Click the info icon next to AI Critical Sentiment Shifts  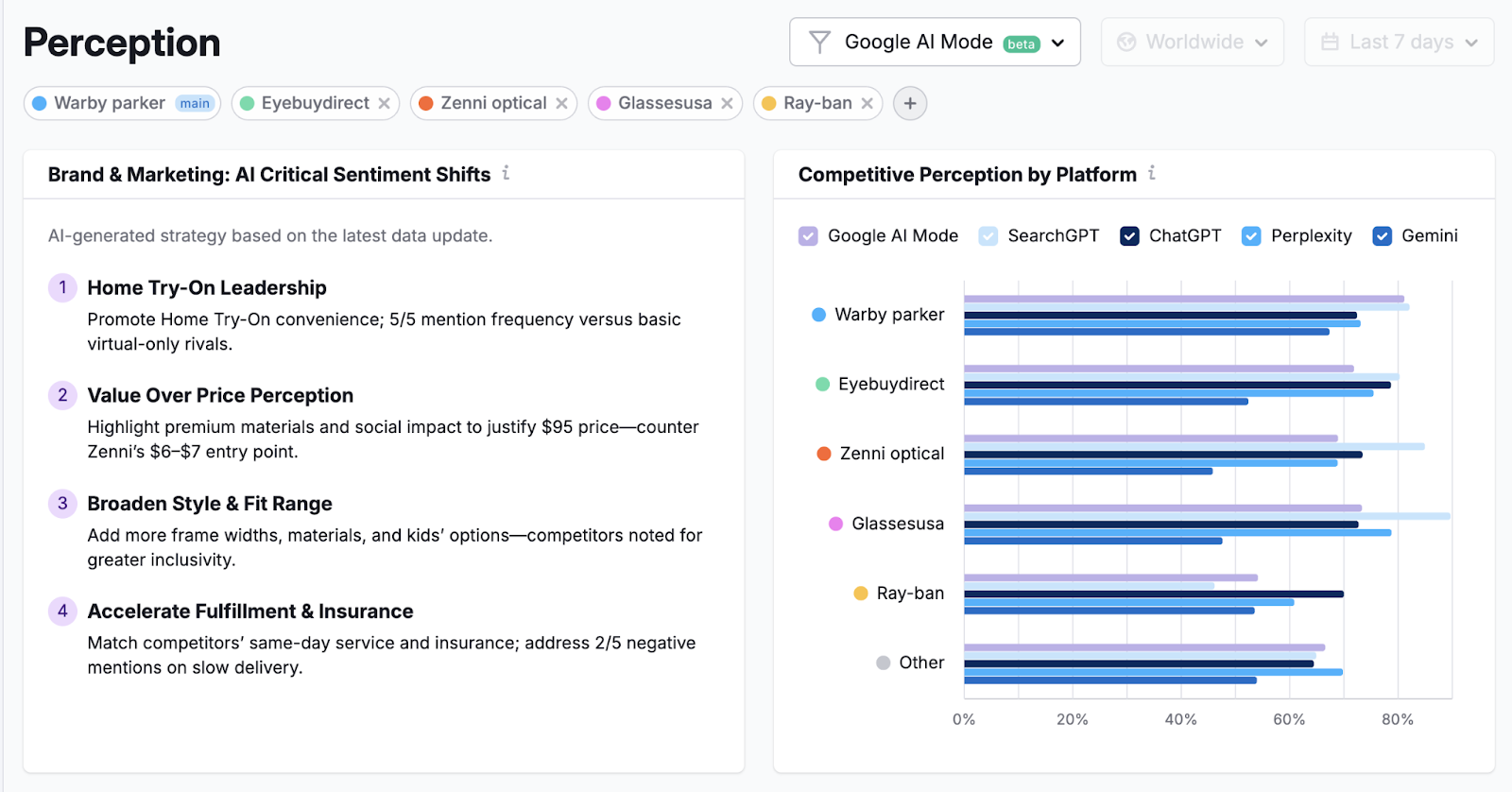click(x=507, y=174)
